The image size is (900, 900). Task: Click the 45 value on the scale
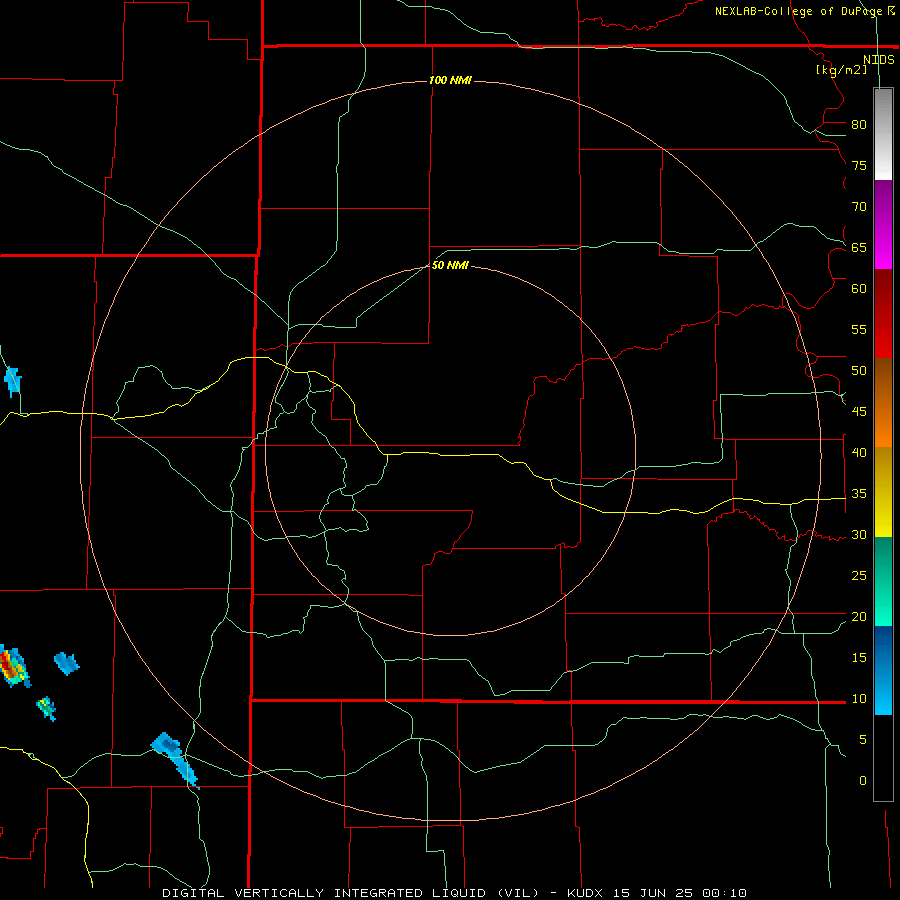(x=859, y=412)
